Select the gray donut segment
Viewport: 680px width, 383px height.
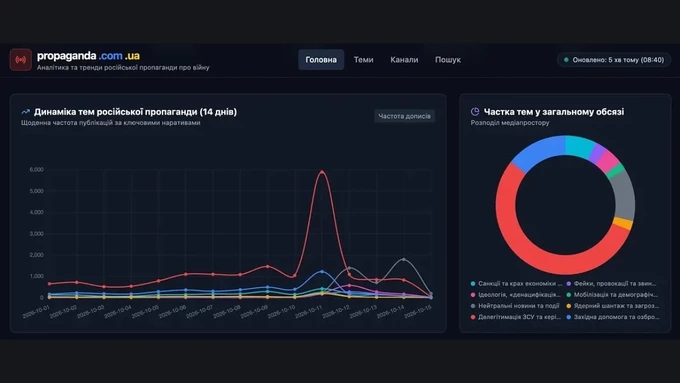[624, 195]
